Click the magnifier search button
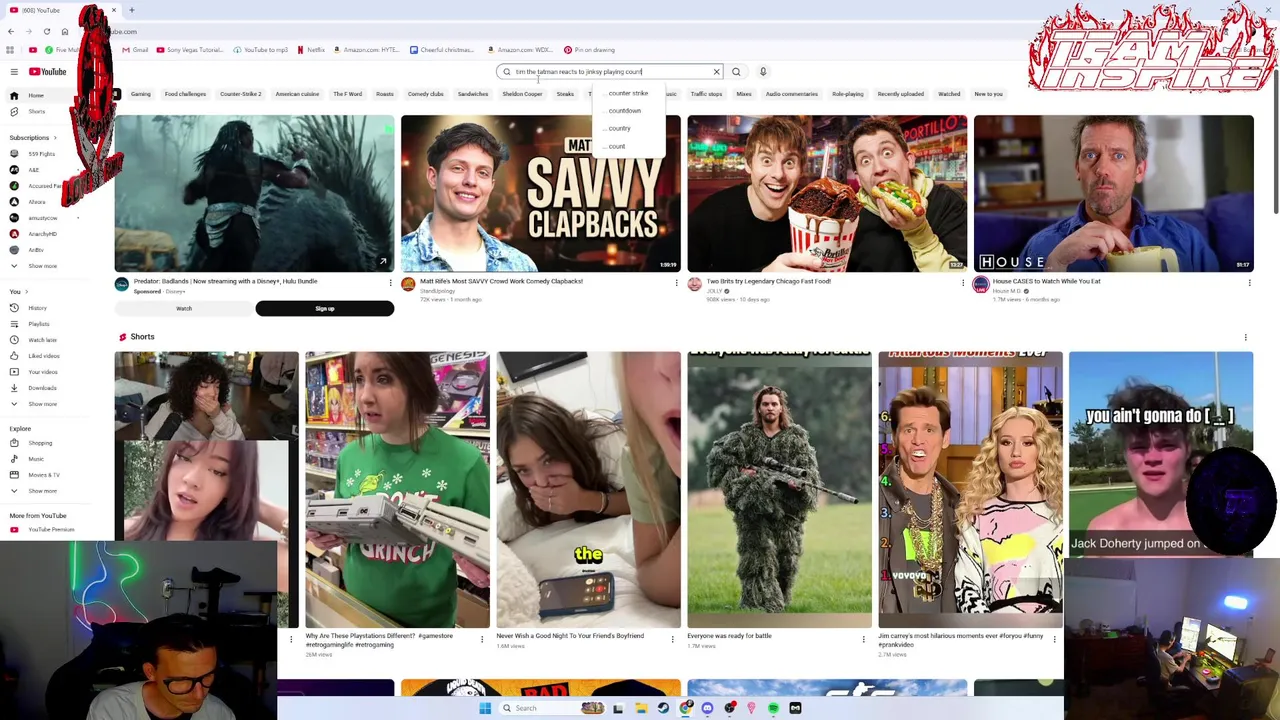This screenshot has height=720, width=1280. (x=736, y=72)
